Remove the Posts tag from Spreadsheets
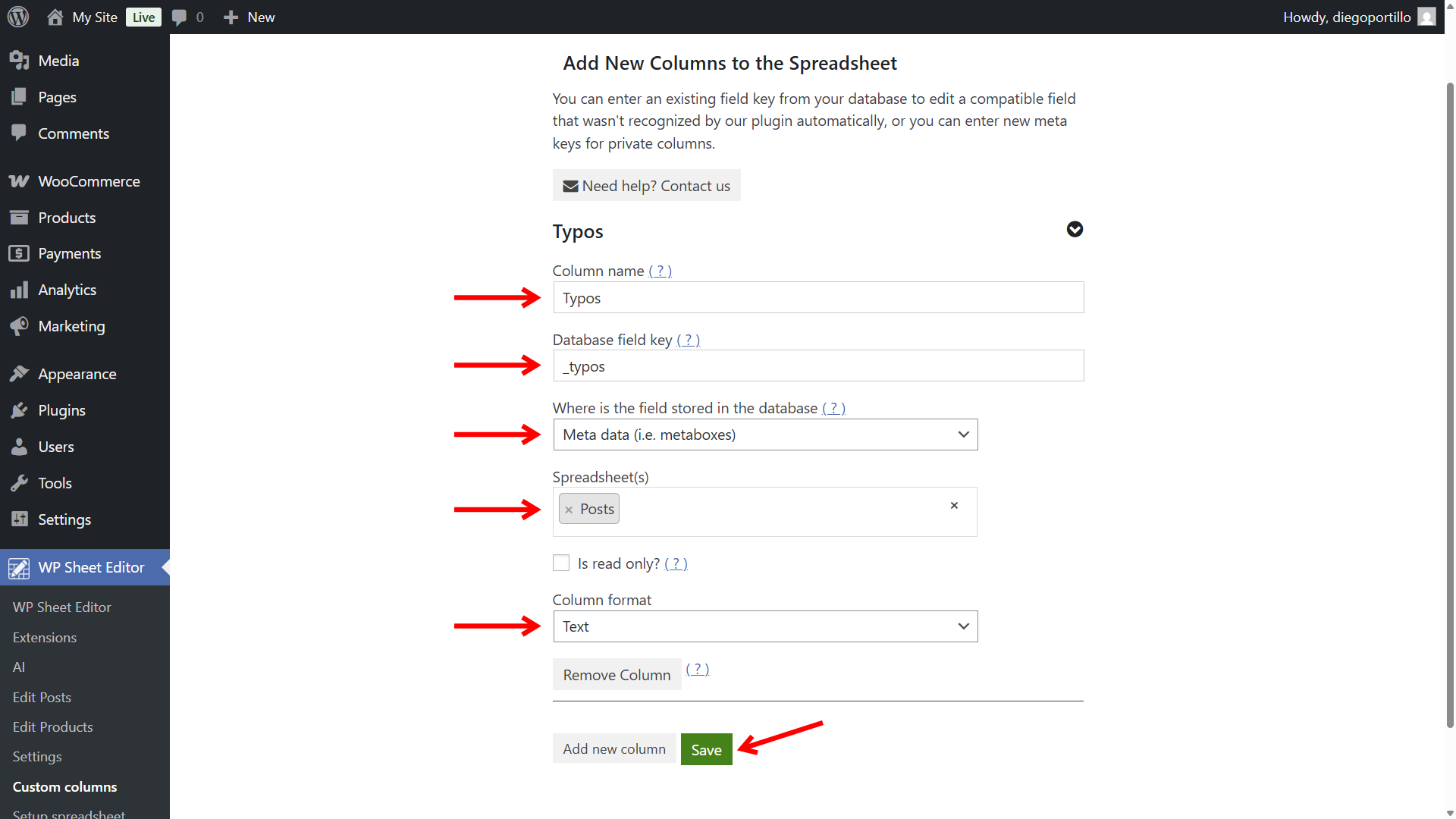The width and height of the screenshot is (1456, 819). (569, 510)
